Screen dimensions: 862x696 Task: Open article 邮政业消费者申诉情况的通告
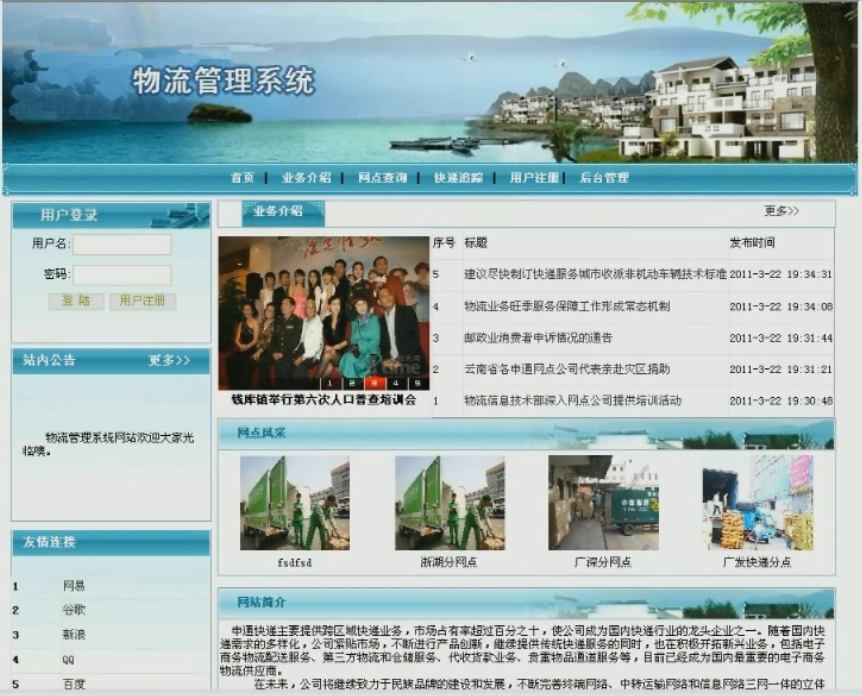[538, 338]
